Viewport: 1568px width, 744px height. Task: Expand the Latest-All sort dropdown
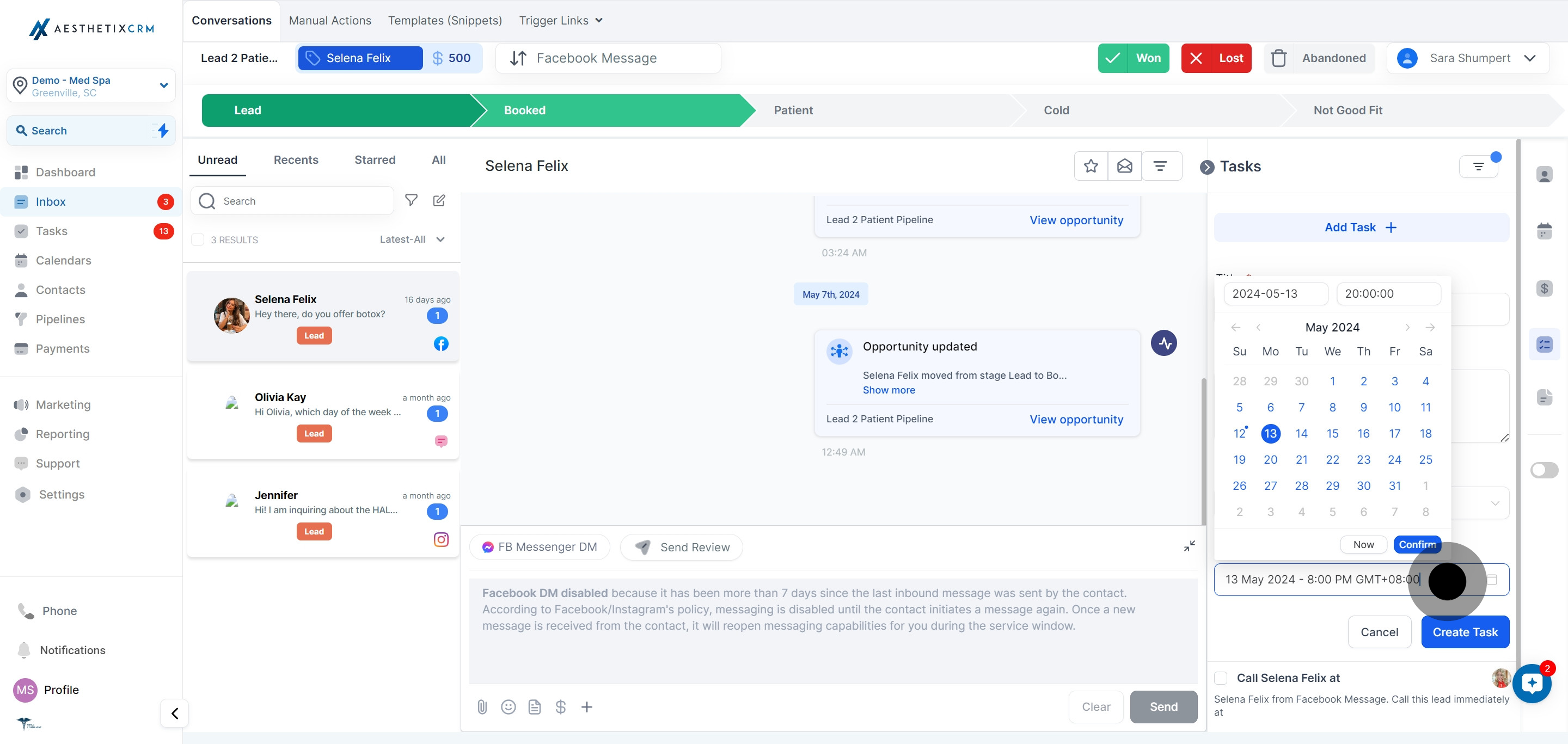click(x=412, y=239)
